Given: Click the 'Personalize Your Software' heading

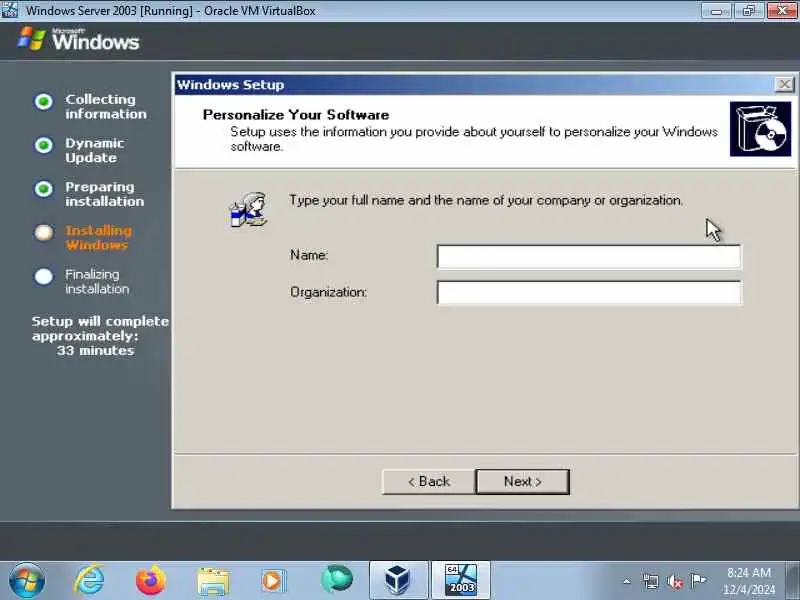Looking at the screenshot, I should 296,115.
